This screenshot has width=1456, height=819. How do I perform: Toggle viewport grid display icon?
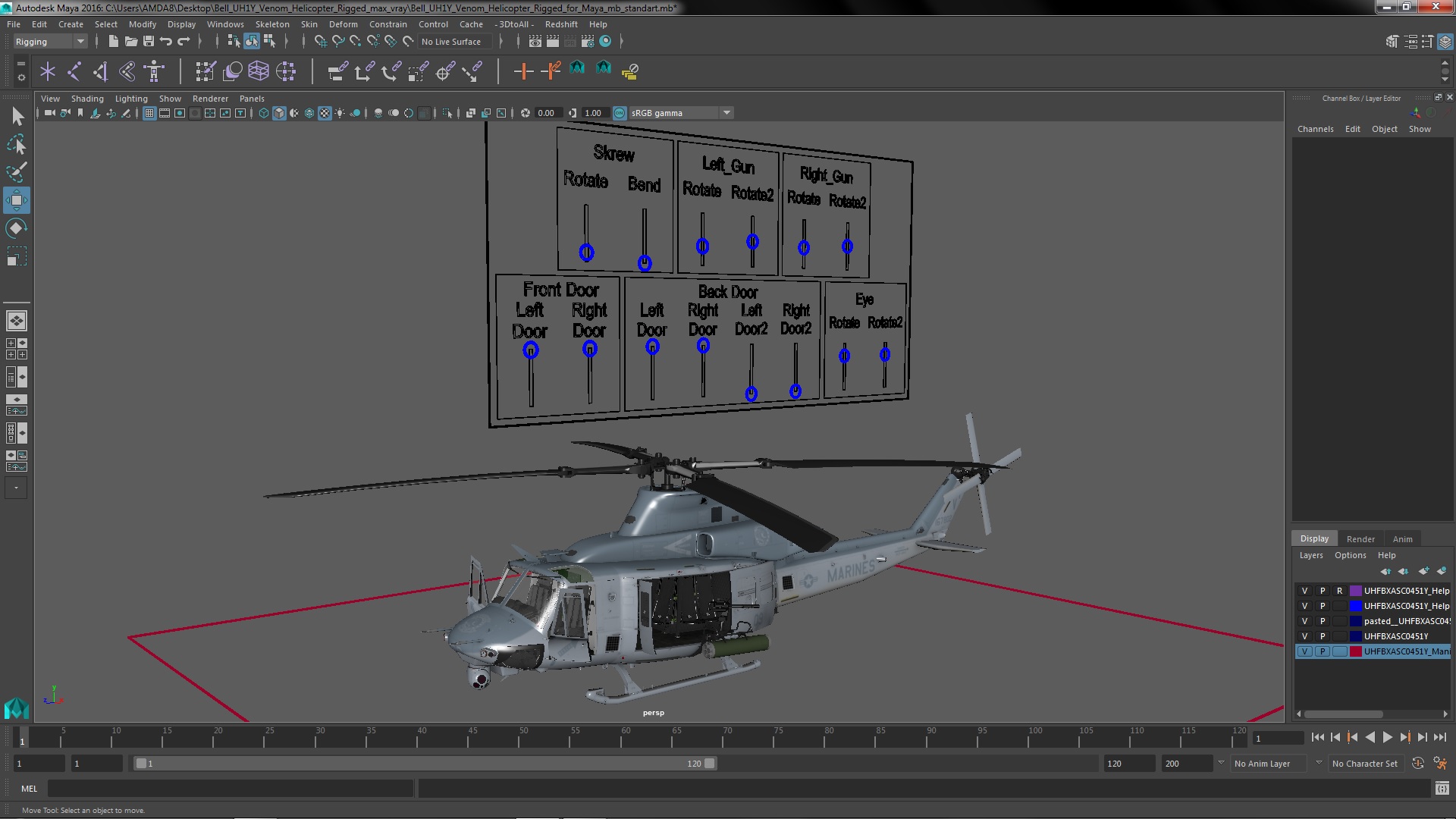(149, 113)
